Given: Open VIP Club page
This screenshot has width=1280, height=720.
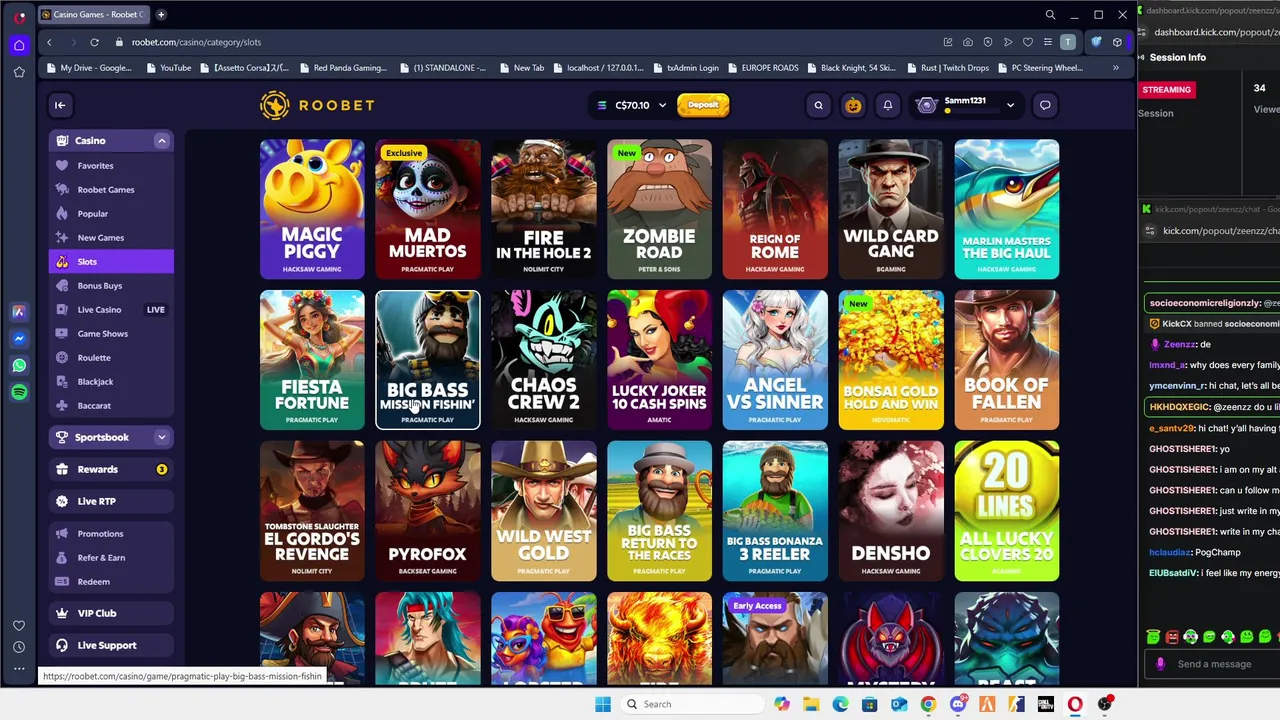Looking at the screenshot, I should pos(111,613).
